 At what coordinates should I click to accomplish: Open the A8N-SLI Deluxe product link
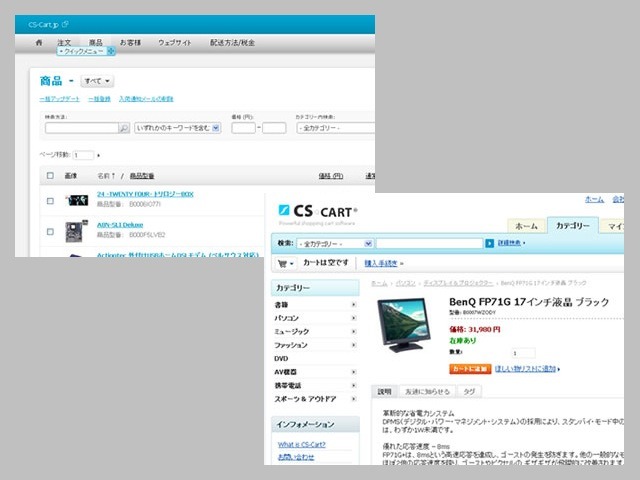pos(120,225)
